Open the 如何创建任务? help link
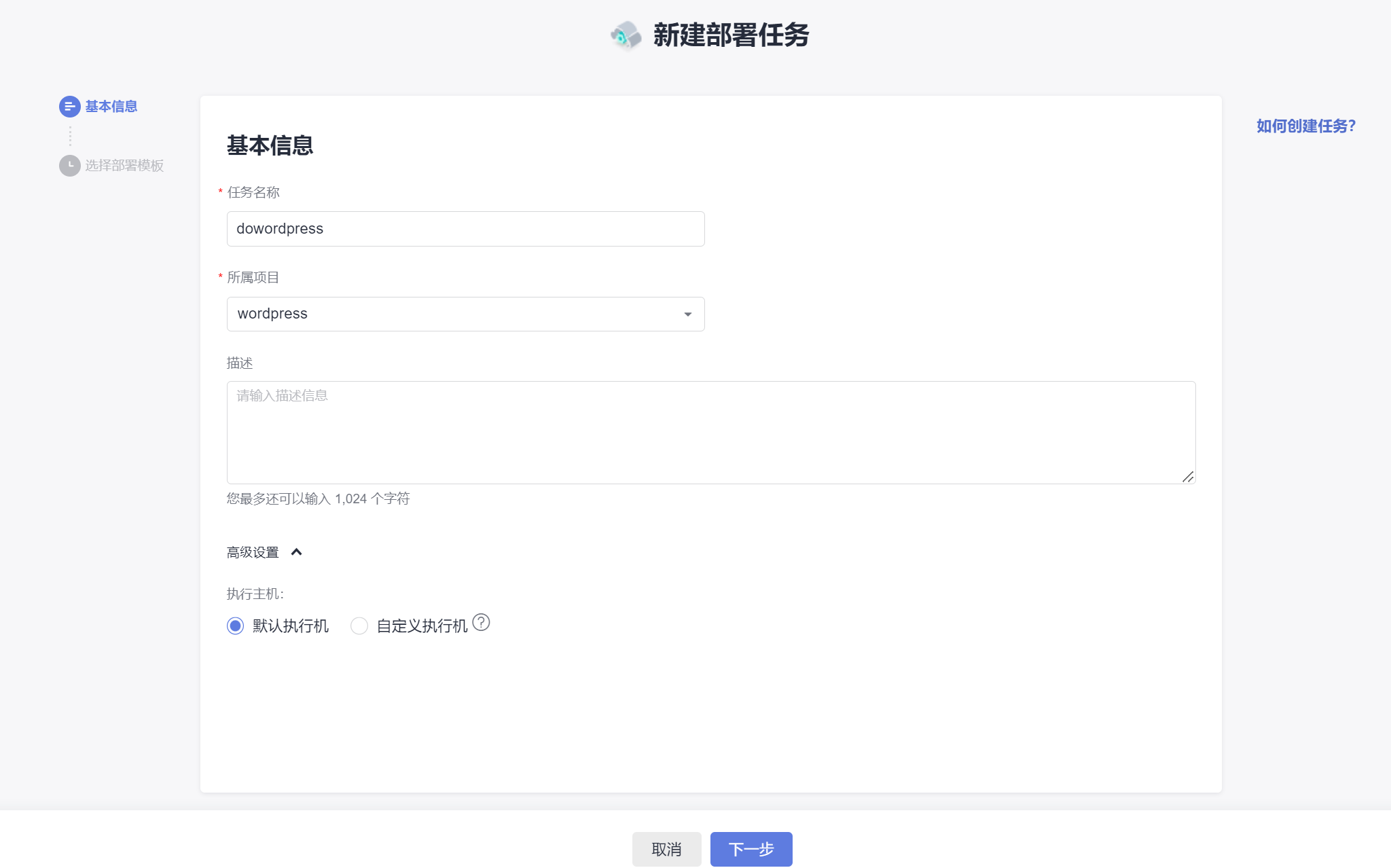The height and width of the screenshot is (868, 1391). pos(1305,126)
